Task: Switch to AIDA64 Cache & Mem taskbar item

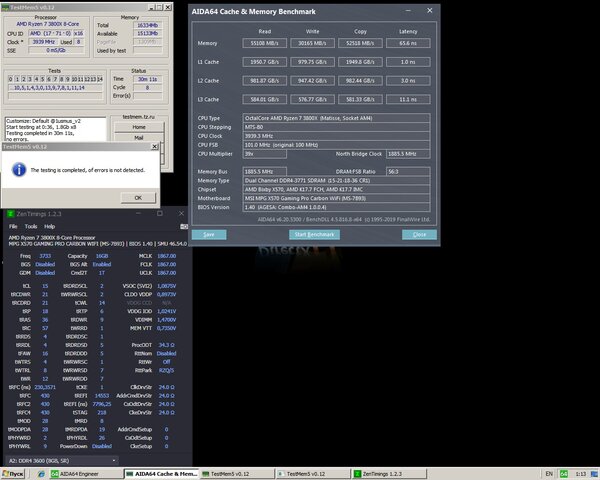Action: (x=161, y=474)
